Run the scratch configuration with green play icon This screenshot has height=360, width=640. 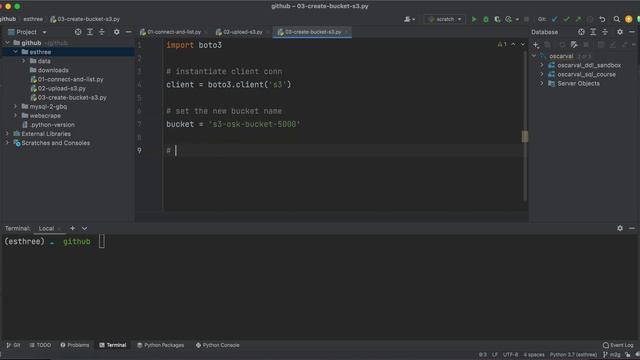(x=474, y=19)
